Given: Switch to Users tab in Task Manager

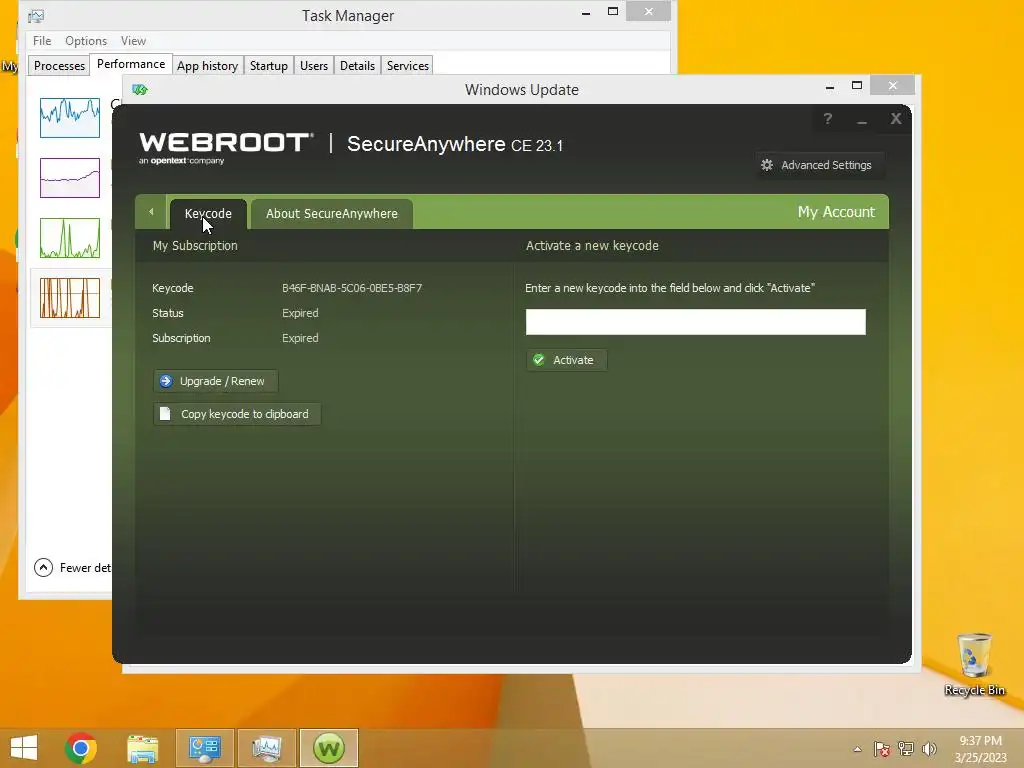Looking at the screenshot, I should pos(313,65).
